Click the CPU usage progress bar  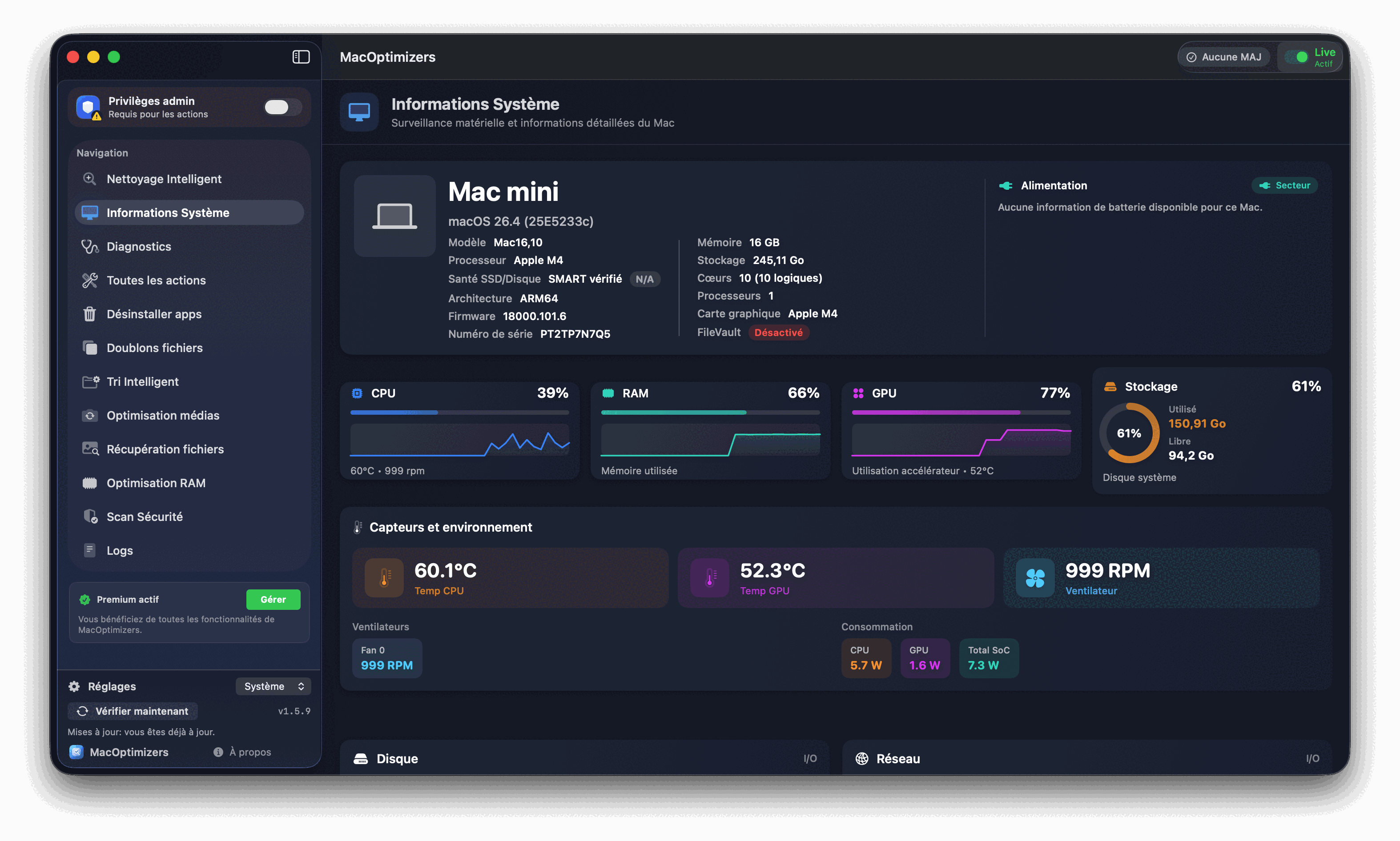pos(459,412)
